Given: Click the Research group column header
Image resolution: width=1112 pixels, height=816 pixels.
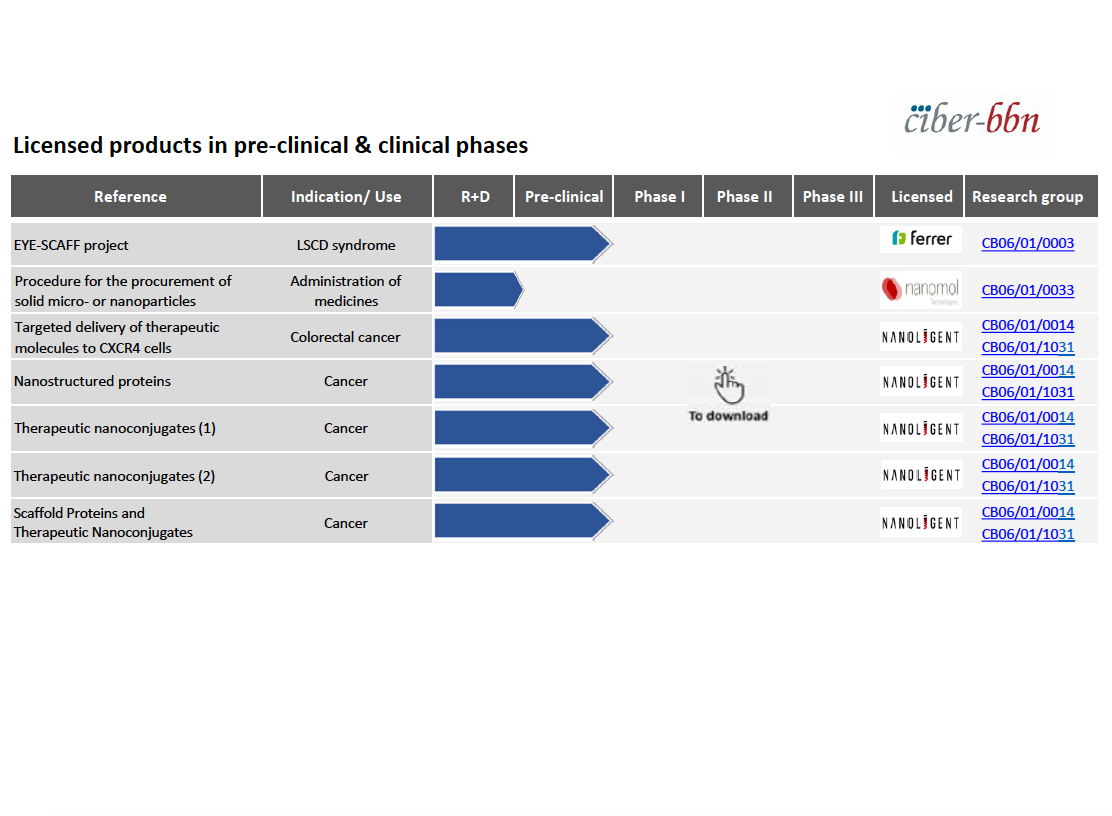Looking at the screenshot, I should click(1030, 196).
